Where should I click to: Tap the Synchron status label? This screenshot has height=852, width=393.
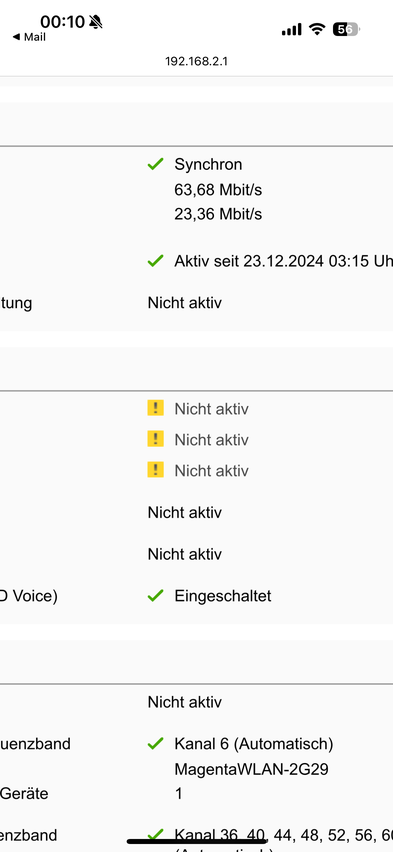pos(208,164)
